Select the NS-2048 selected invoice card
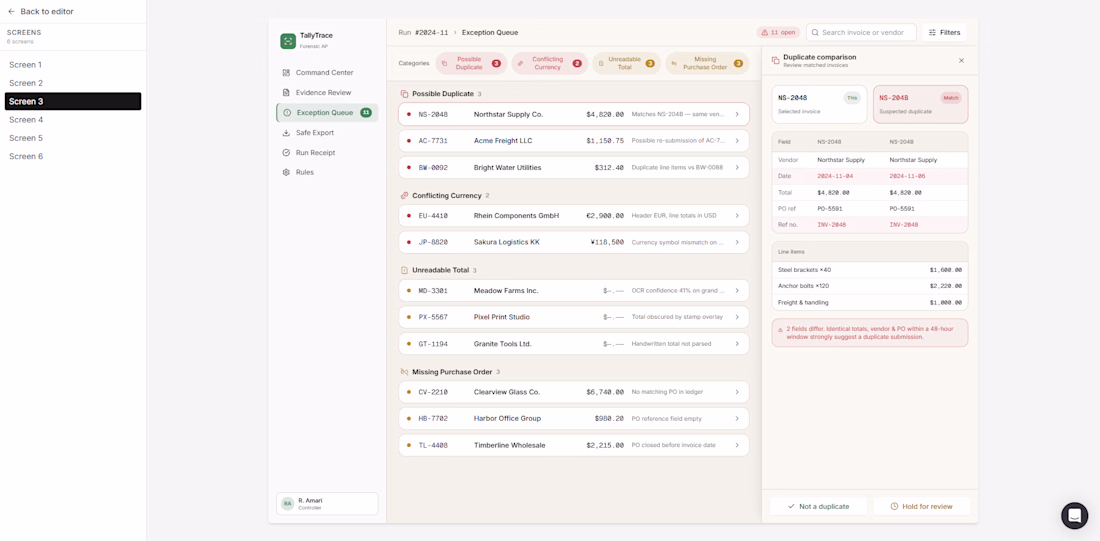This screenshot has width=1100, height=541. point(819,104)
